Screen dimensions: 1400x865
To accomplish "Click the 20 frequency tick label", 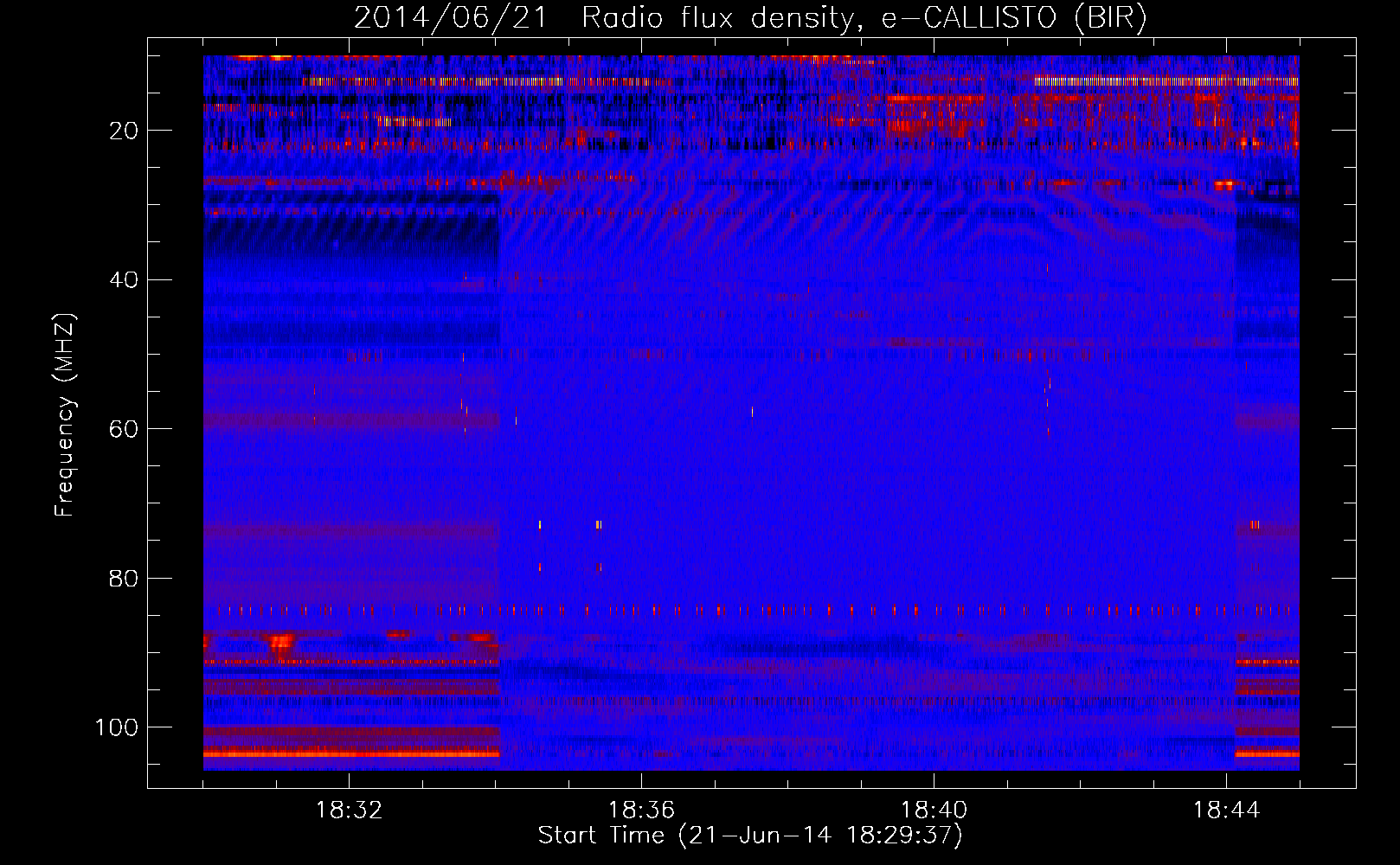I will coord(124,131).
